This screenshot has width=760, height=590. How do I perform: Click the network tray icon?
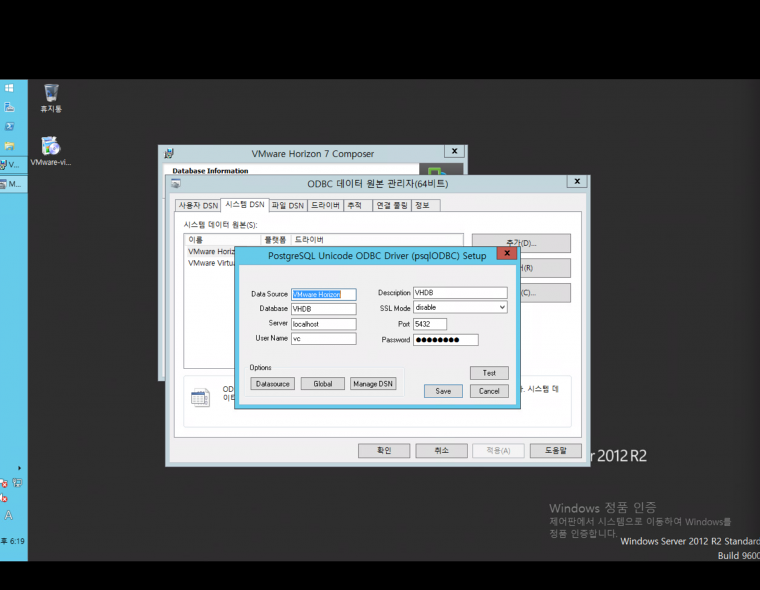coord(17,482)
